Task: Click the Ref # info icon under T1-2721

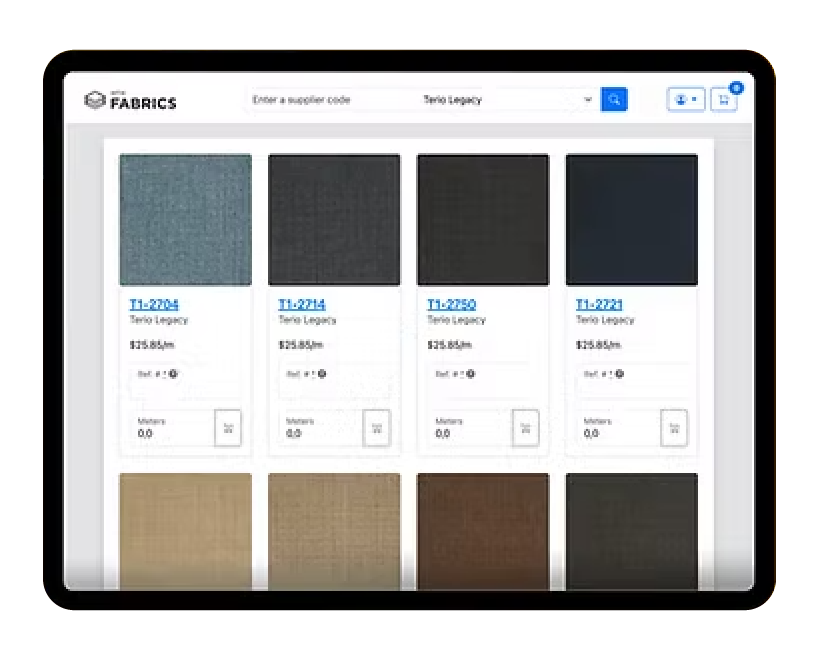Action: [x=620, y=373]
